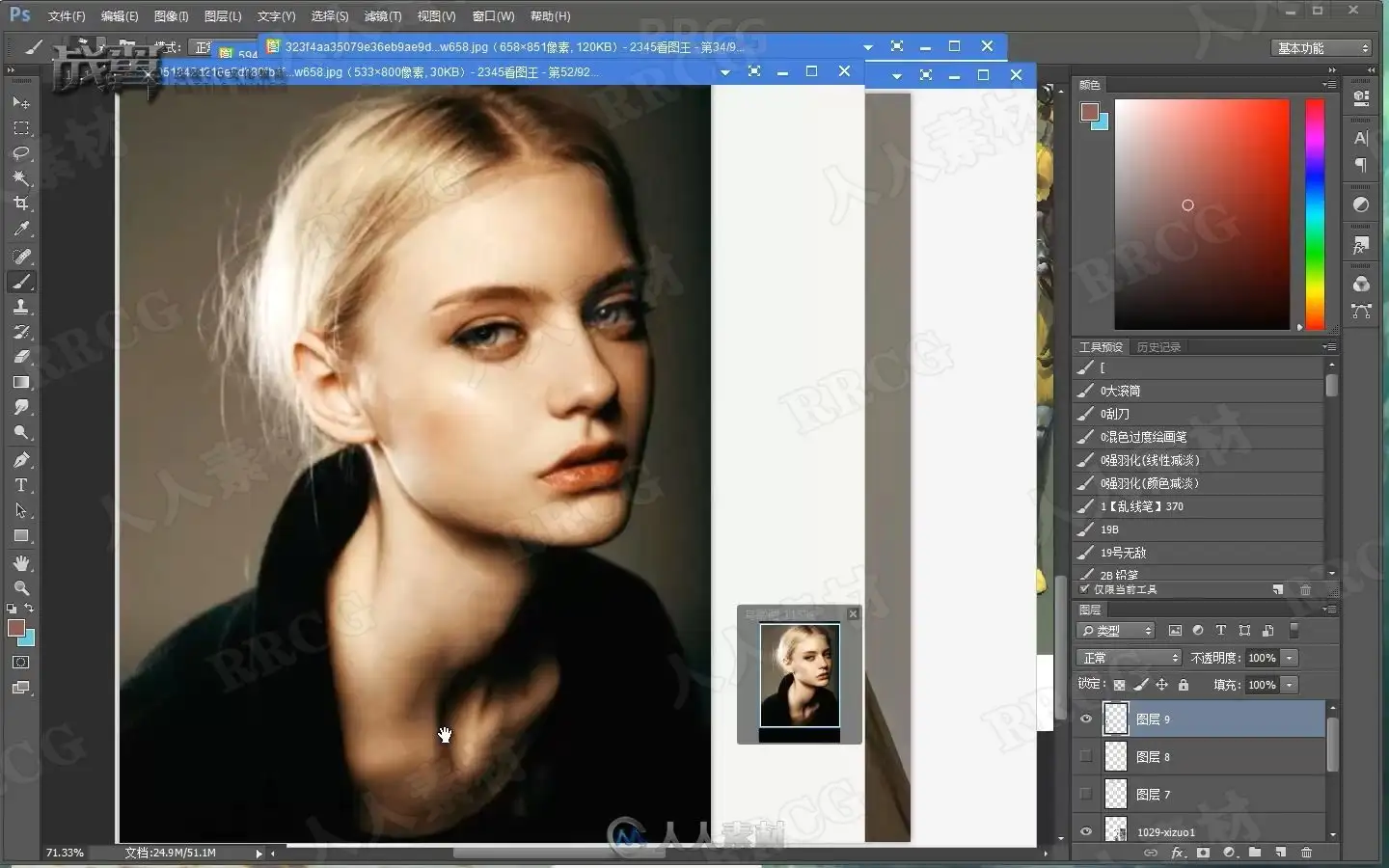Select the Lasso tool
Image resolution: width=1389 pixels, height=868 pixels.
tap(21, 153)
